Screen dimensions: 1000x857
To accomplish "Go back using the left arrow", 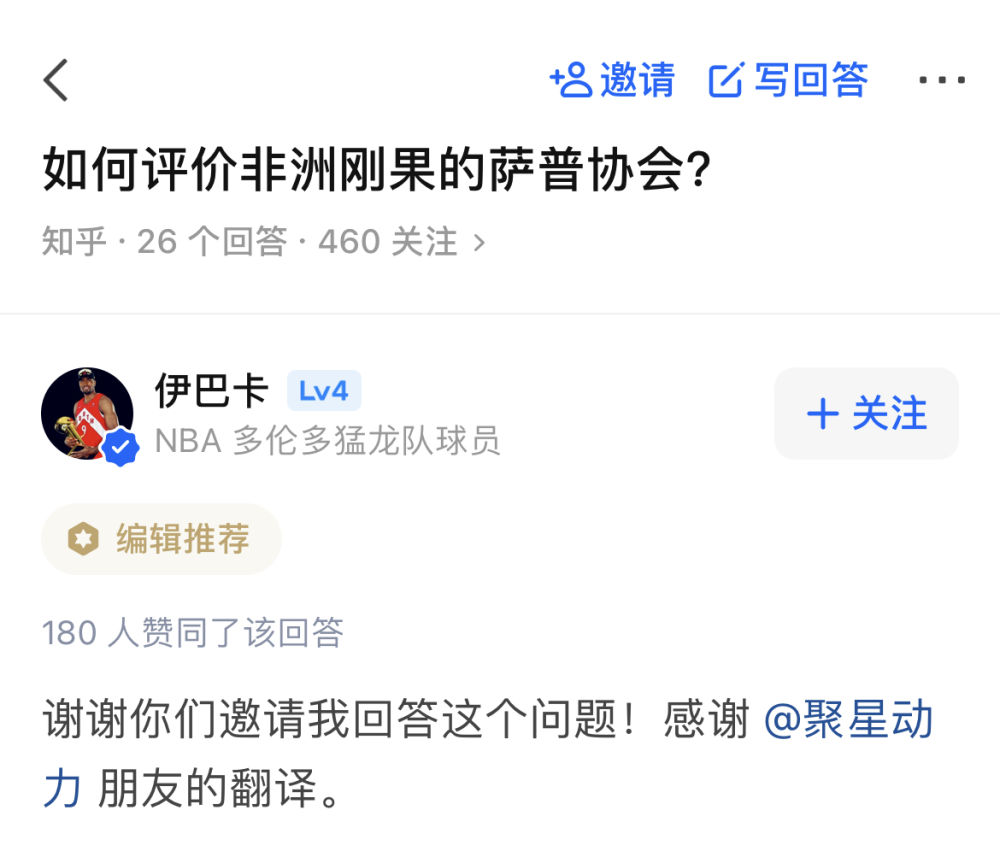I will click(57, 80).
